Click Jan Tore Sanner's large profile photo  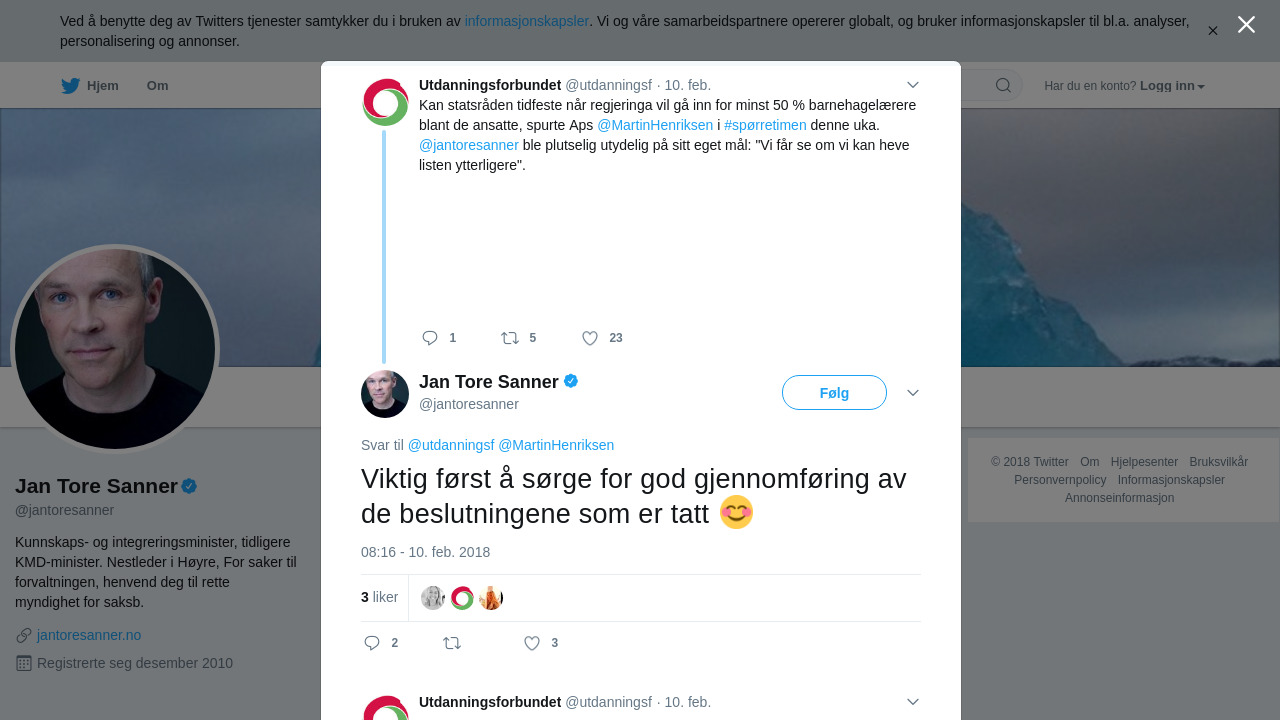point(115,349)
